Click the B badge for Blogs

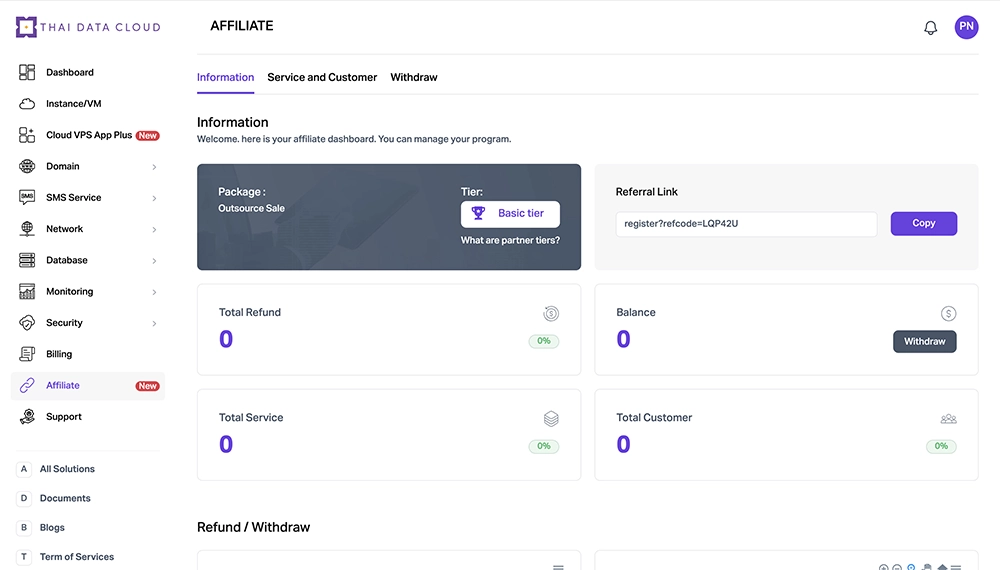24,527
